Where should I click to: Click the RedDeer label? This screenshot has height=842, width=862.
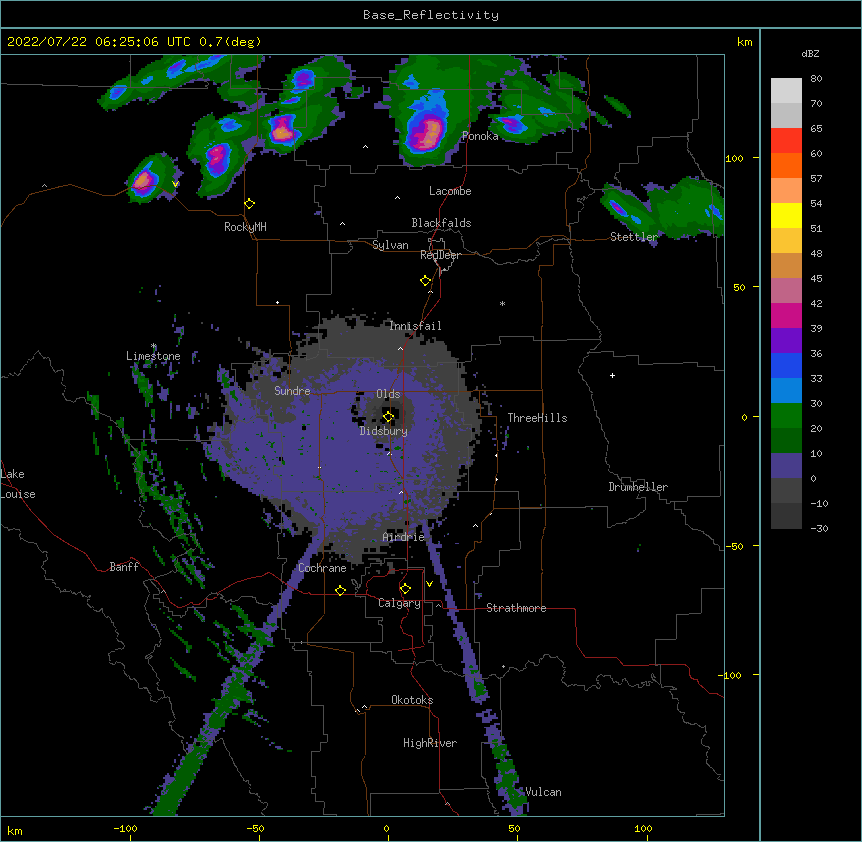(x=440, y=255)
